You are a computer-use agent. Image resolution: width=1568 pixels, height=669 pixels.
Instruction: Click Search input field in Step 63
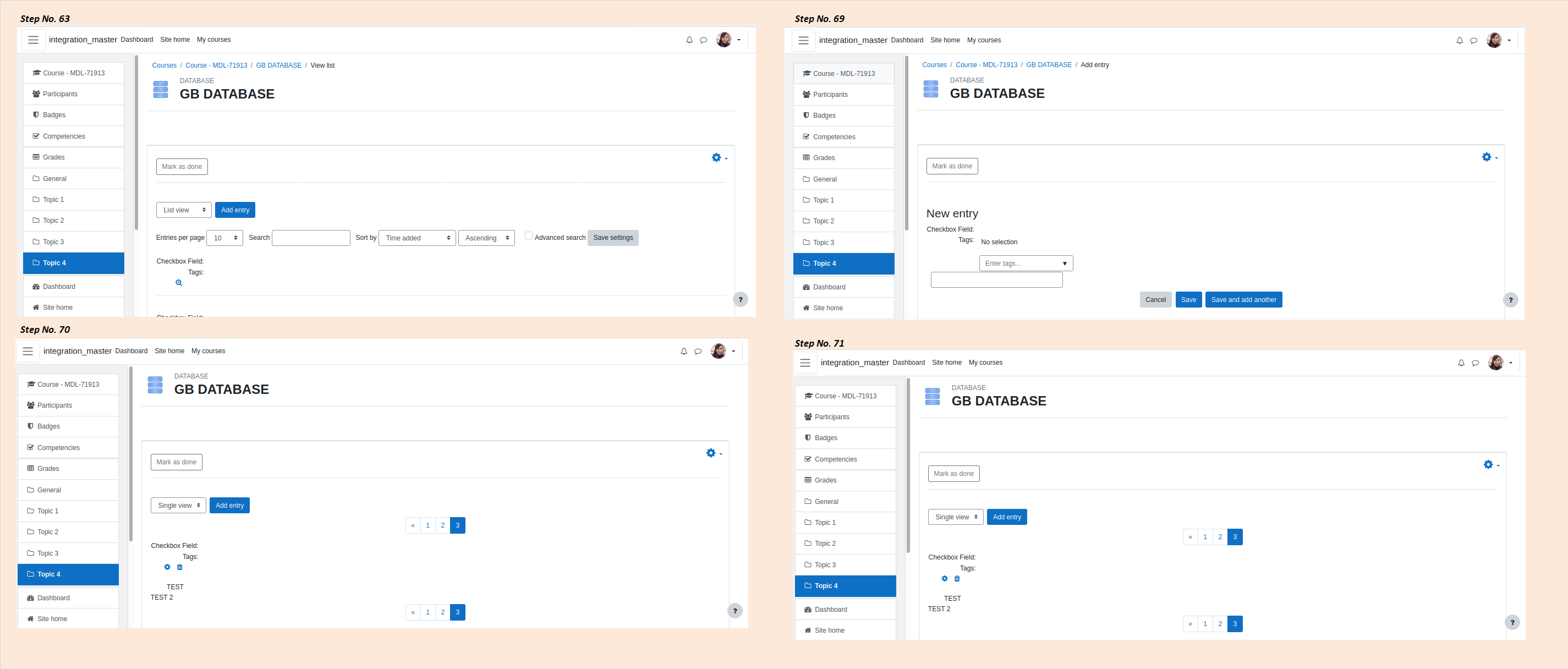(x=310, y=238)
